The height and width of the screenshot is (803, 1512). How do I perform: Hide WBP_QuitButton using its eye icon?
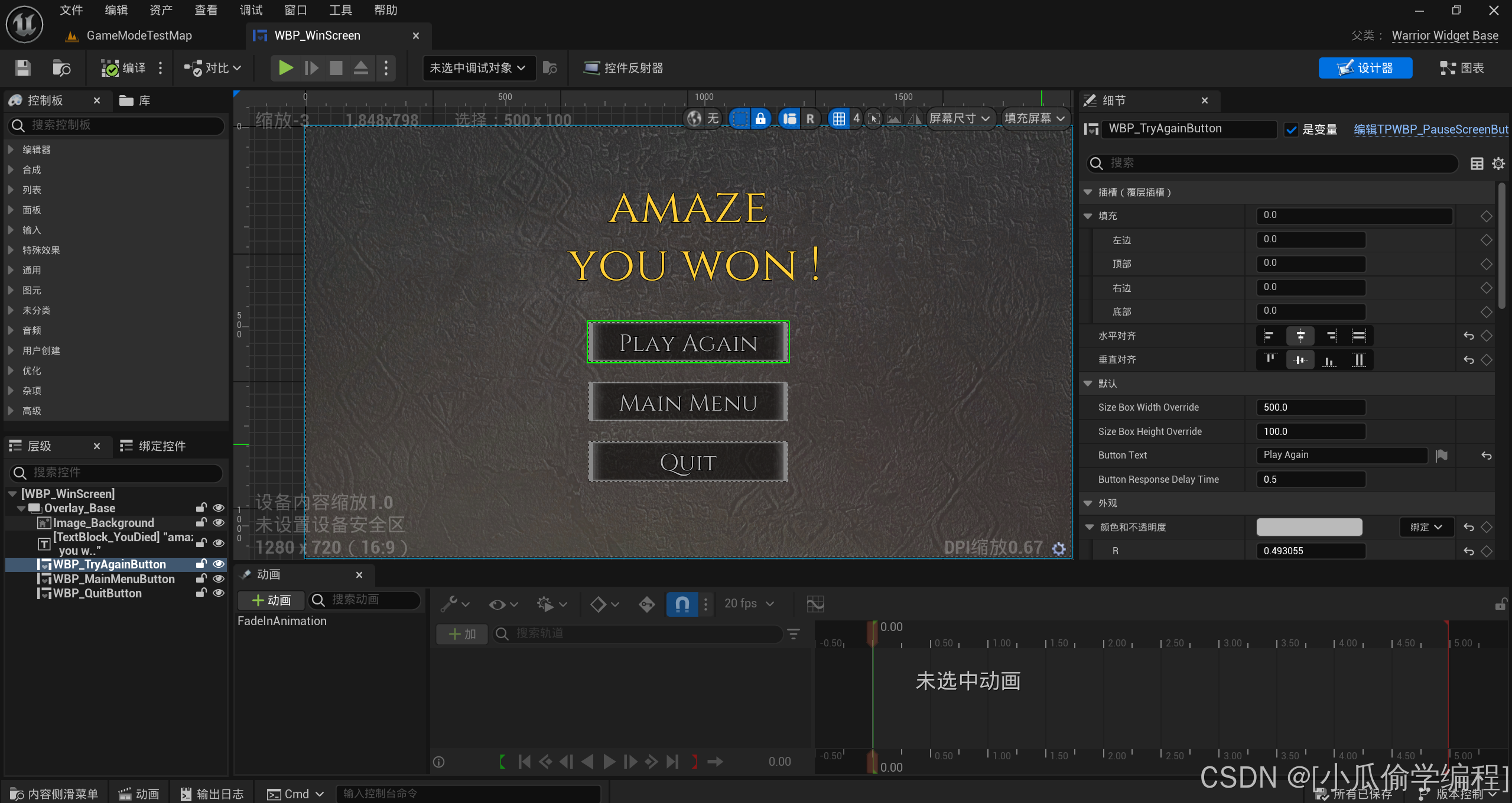[219, 593]
